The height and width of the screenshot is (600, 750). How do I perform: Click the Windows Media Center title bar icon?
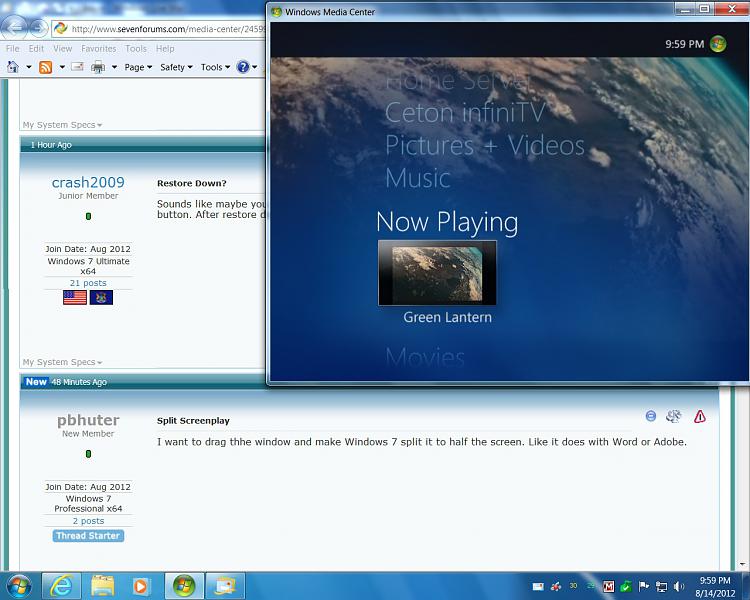point(276,12)
